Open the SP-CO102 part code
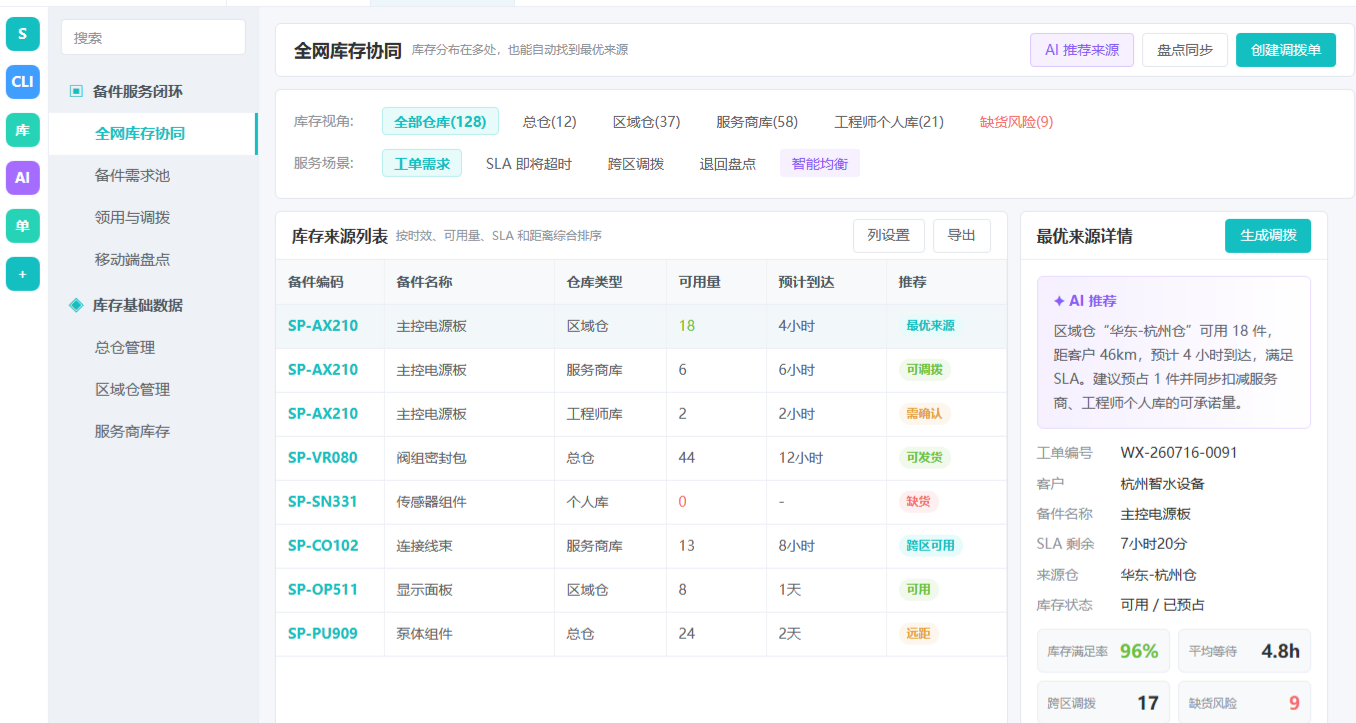Image resolution: width=1356 pixels, height=723 pixels. tap(323, 546)
